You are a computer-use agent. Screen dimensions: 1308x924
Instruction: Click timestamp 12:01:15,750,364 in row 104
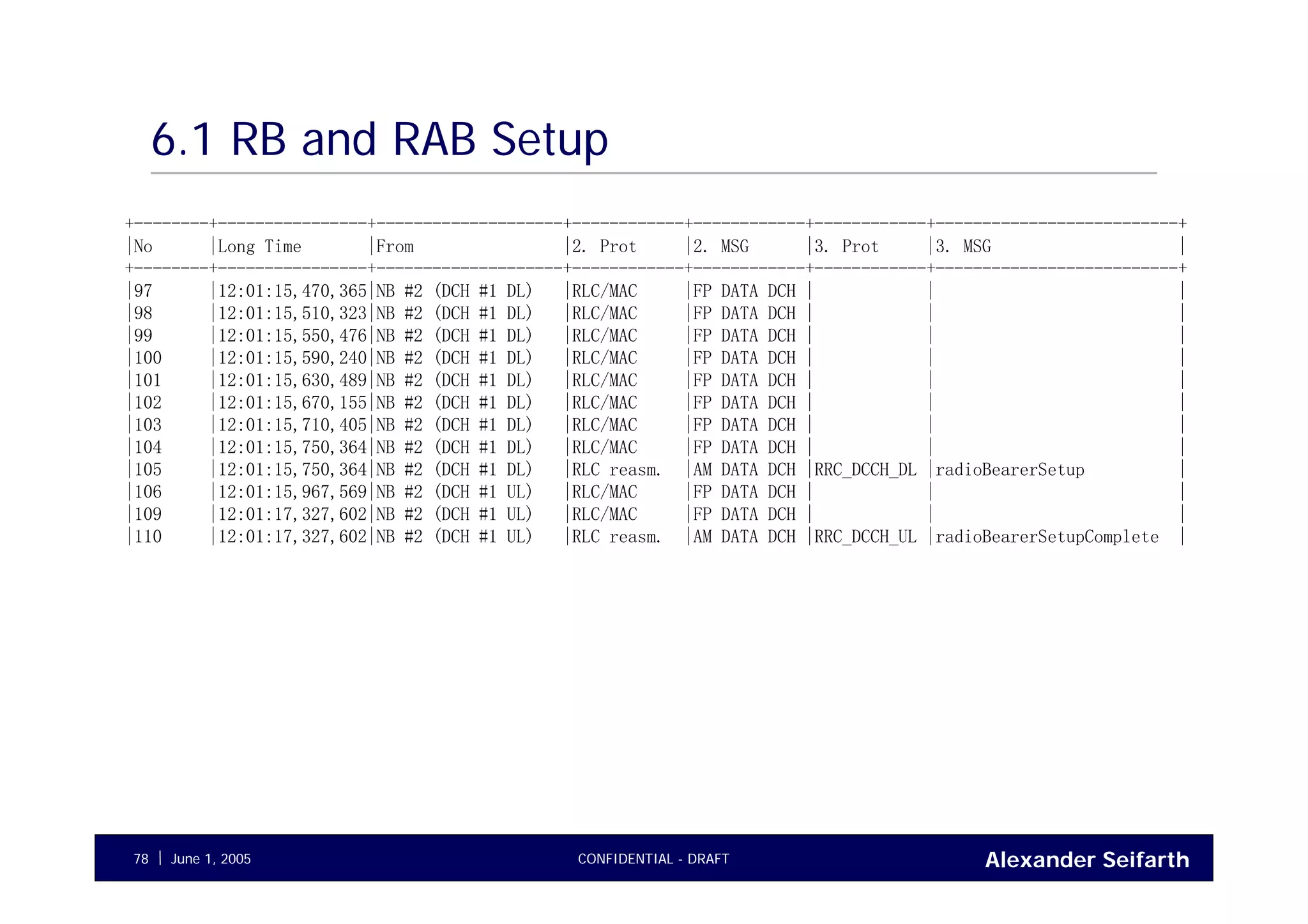293,448
